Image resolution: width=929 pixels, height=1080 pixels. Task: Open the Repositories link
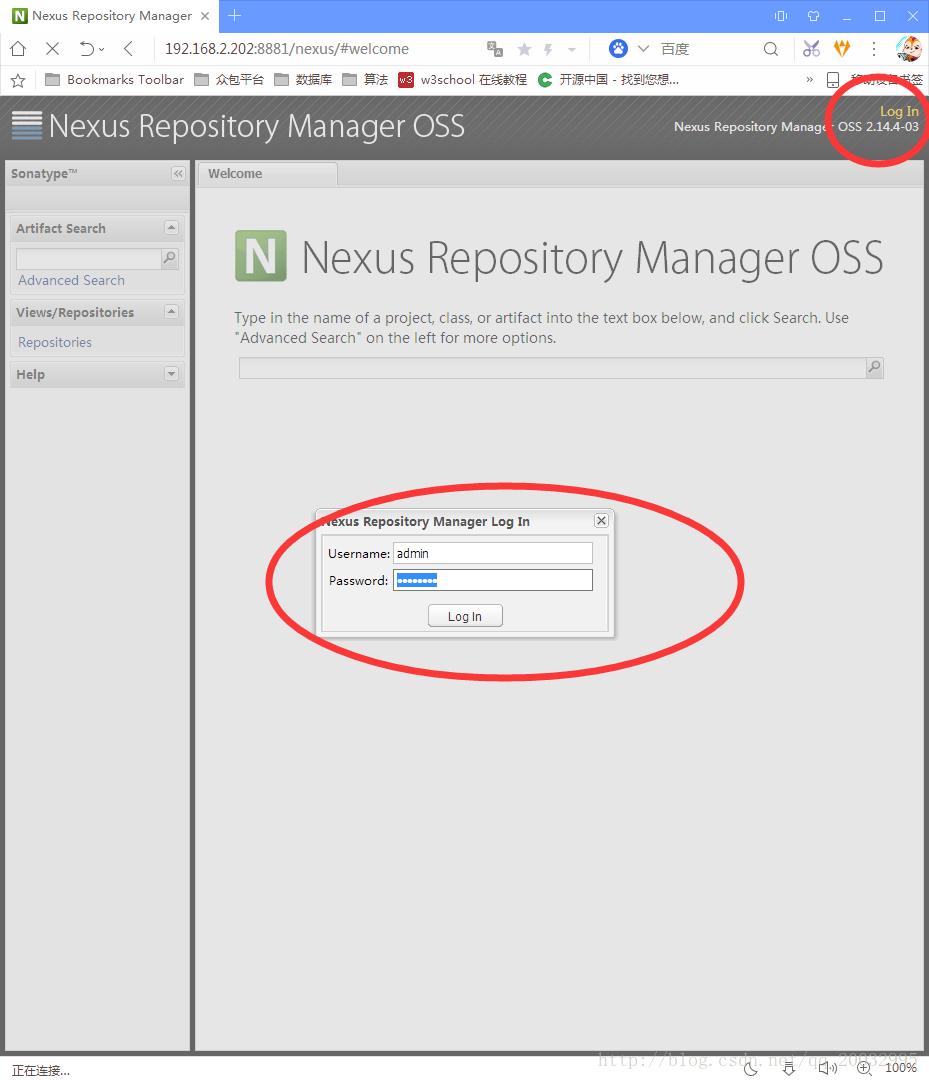pyautogui.click(x=55, y=342)
